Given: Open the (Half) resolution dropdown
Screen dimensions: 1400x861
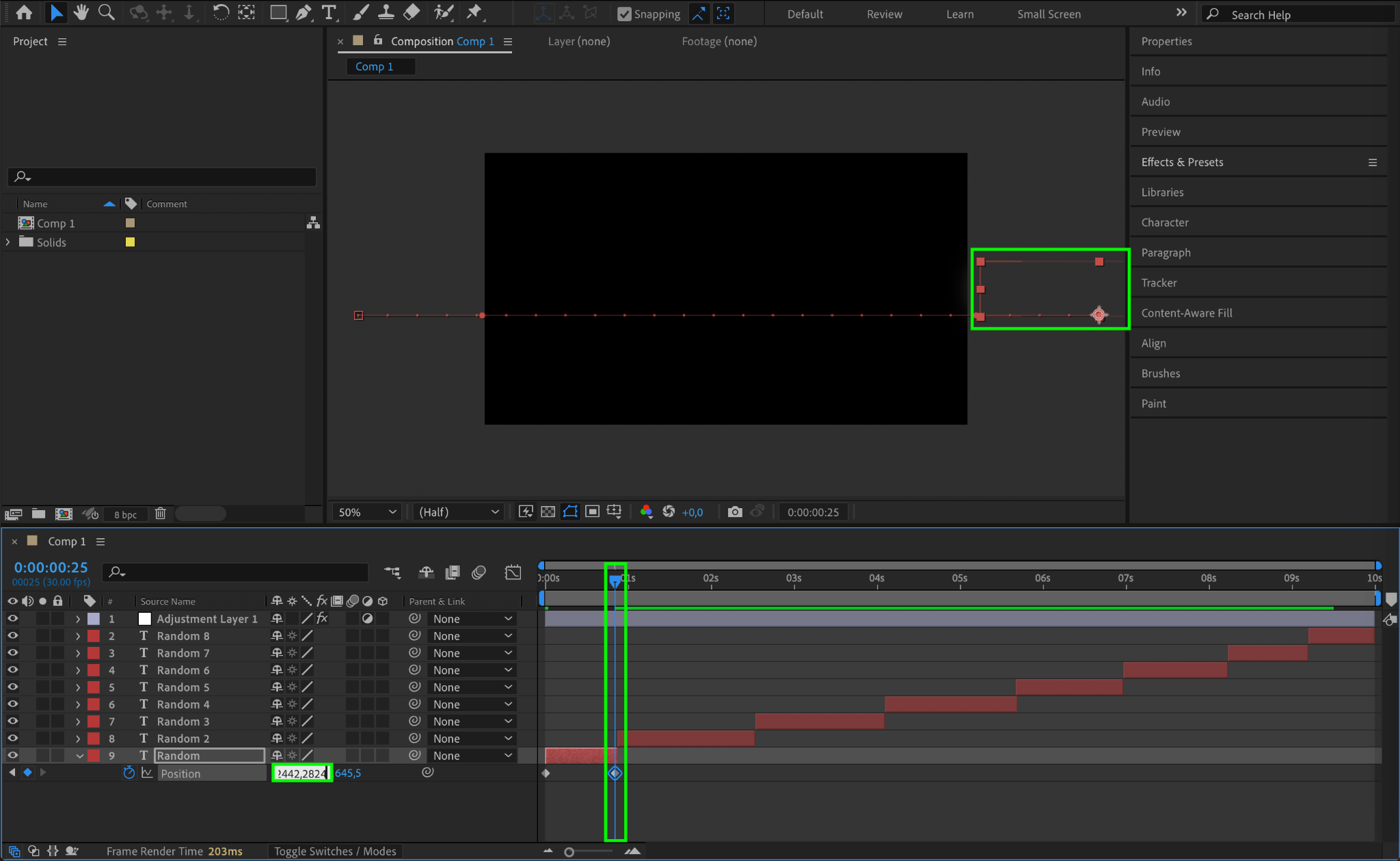Looking at the screenshot, I should [458, 512].
